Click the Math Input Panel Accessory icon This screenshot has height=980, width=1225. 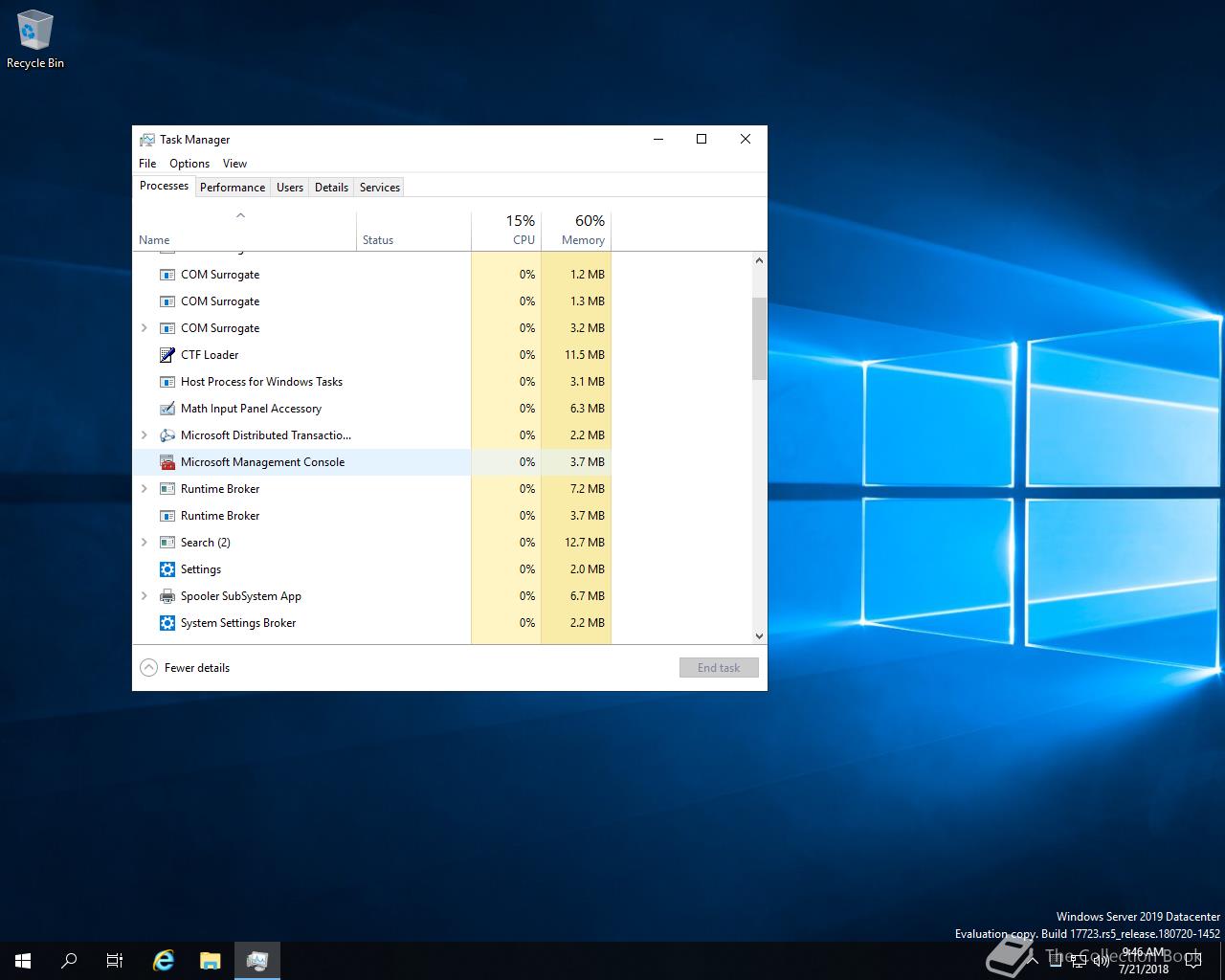(167, 409)
